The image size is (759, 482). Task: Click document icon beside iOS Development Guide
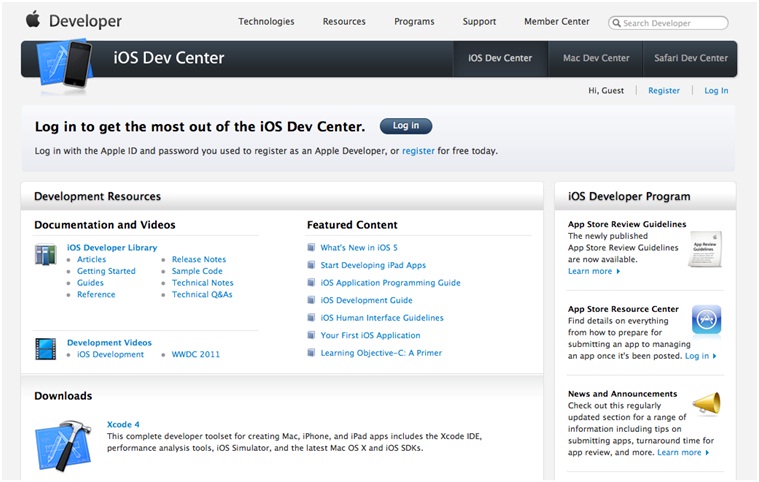311,300
